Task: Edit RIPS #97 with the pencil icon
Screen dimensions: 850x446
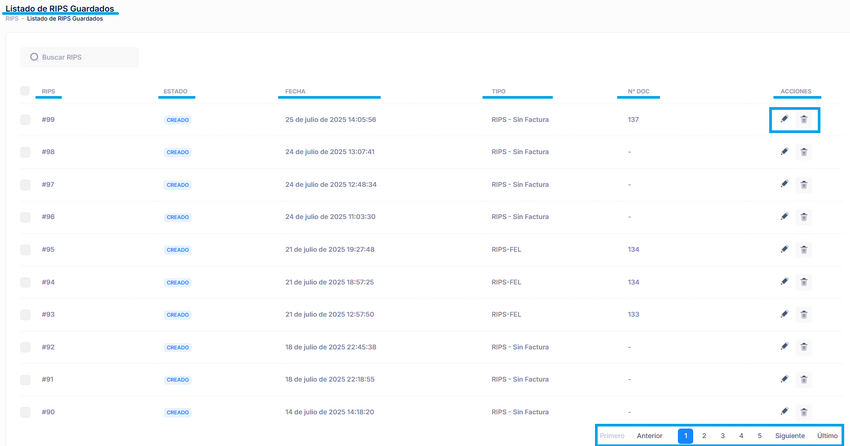Action: click(x=784, y=185)
